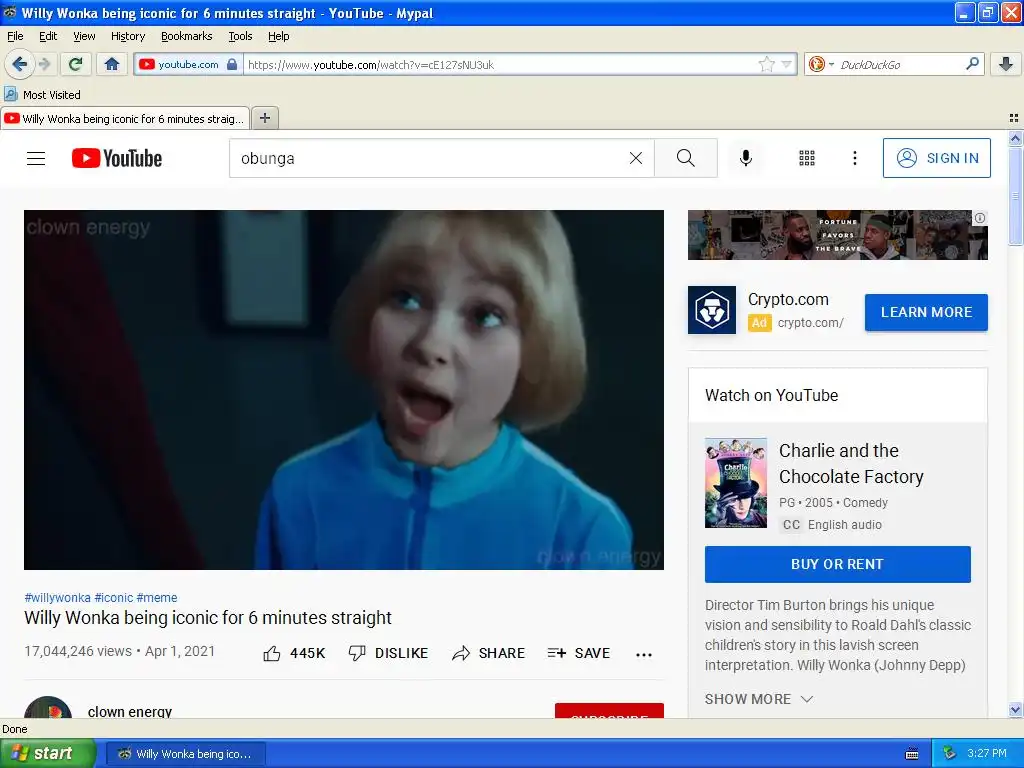Click the Fortune Favors the Brave ad banner
The width and height of the screenshot is (1024, 768).
[x=838, y=234]
